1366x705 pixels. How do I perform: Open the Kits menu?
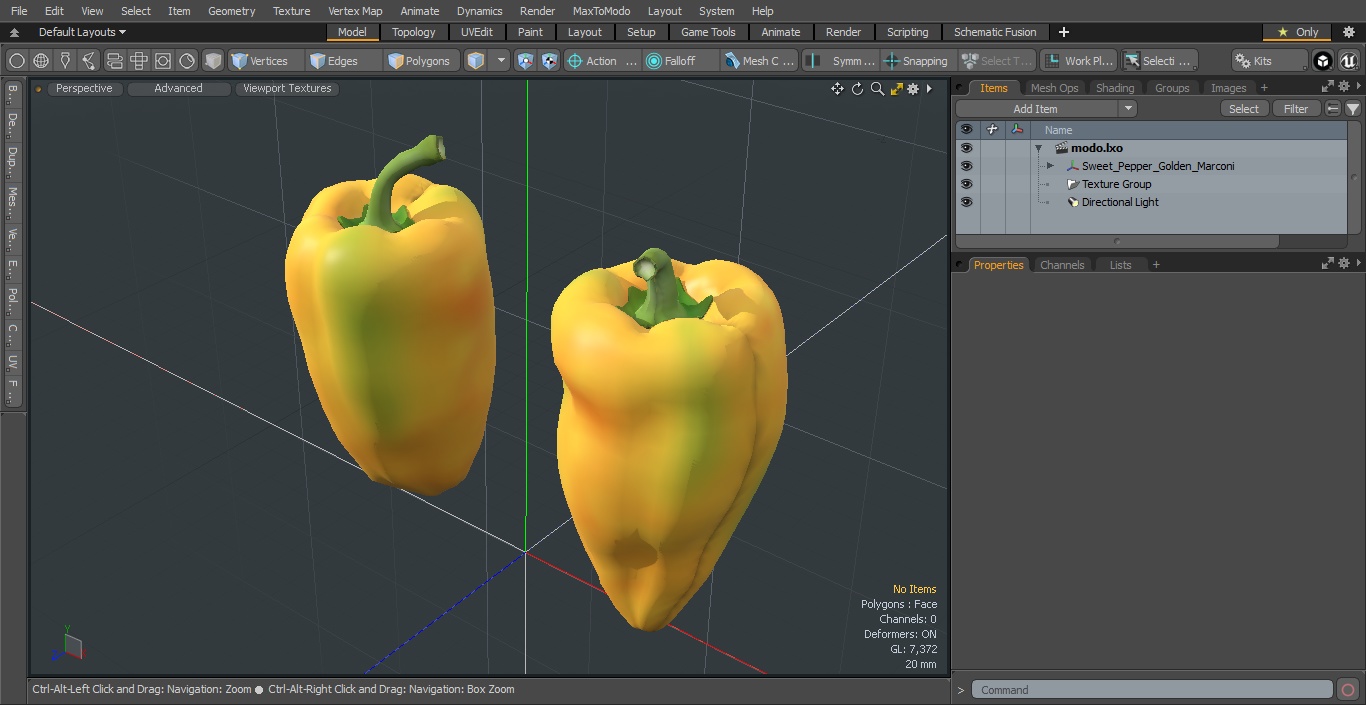1268,61
